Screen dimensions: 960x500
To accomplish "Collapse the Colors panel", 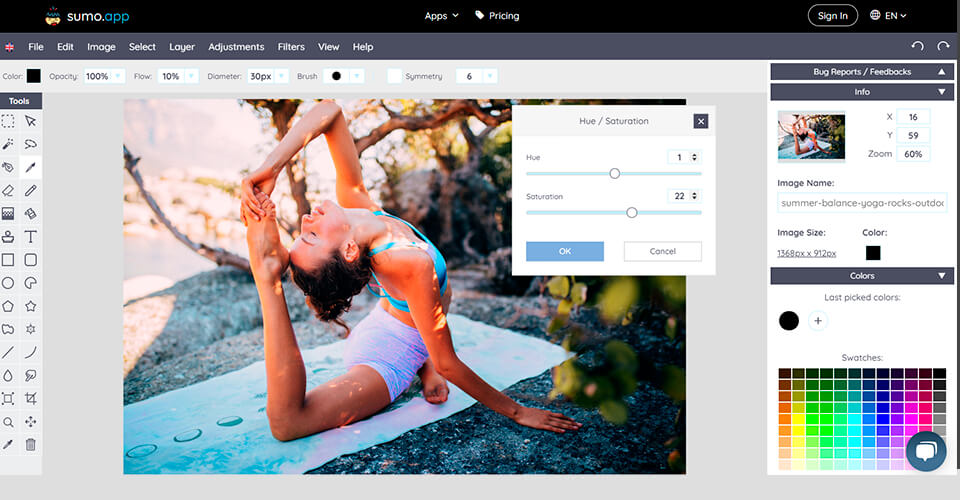I will 941,276.
